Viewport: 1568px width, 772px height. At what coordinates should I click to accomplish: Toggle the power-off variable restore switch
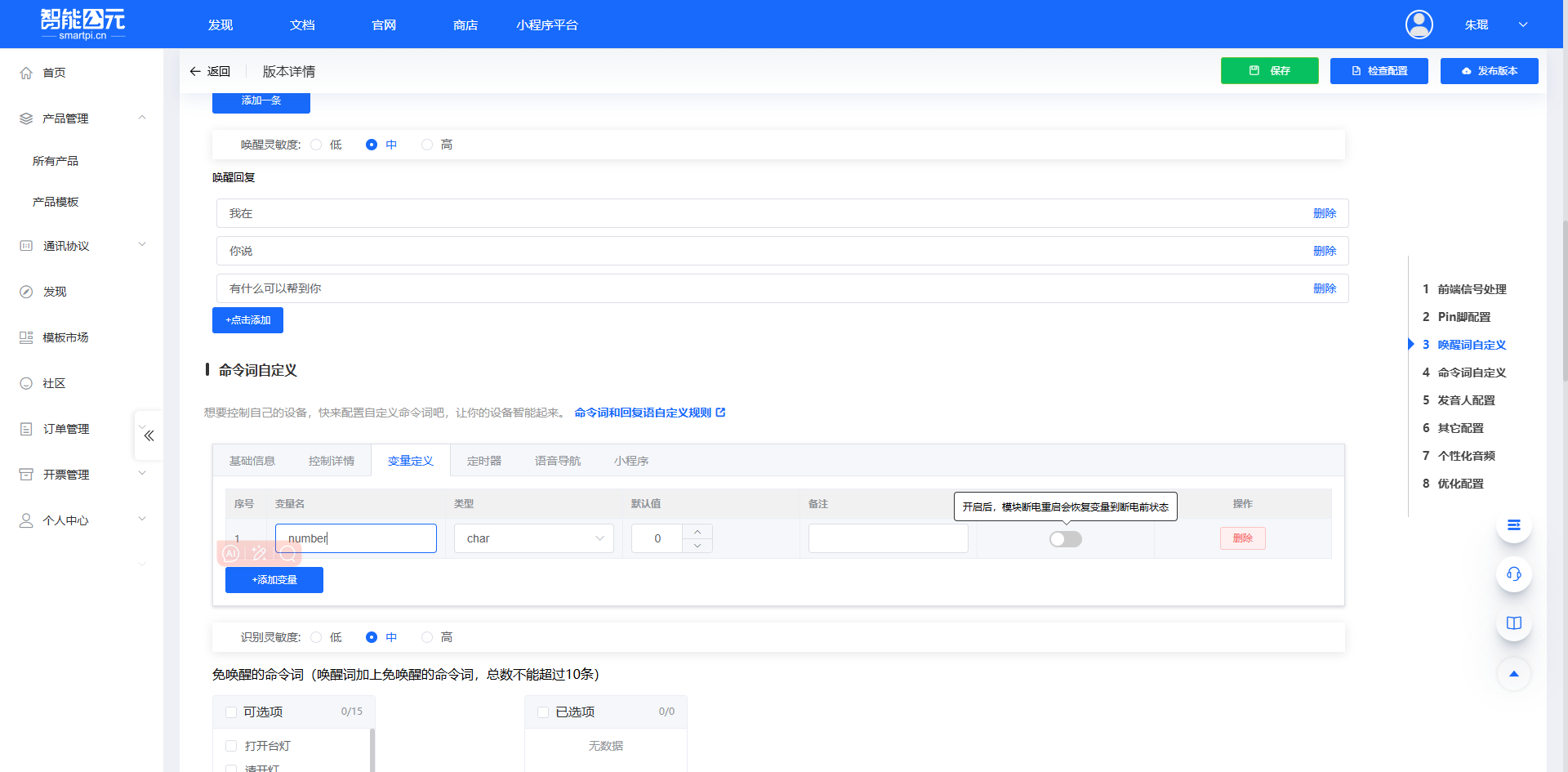click(1065, 539)
